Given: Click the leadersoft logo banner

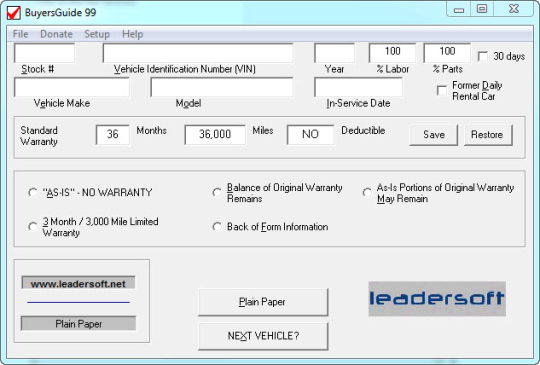Looking at the screenshot, I should tap(437, 299).
